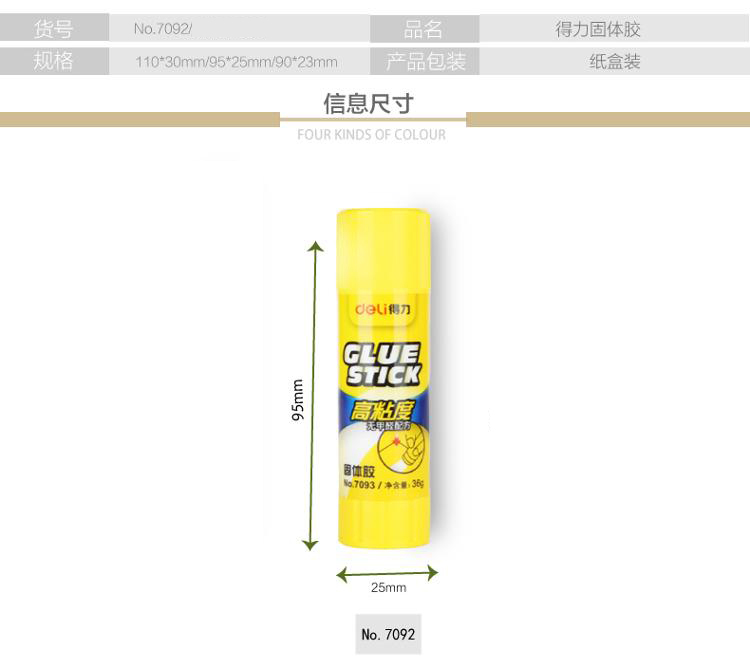Click the No. 7092 label below product
The height and width of the screenshot is (668, 750).
(388, 635)
